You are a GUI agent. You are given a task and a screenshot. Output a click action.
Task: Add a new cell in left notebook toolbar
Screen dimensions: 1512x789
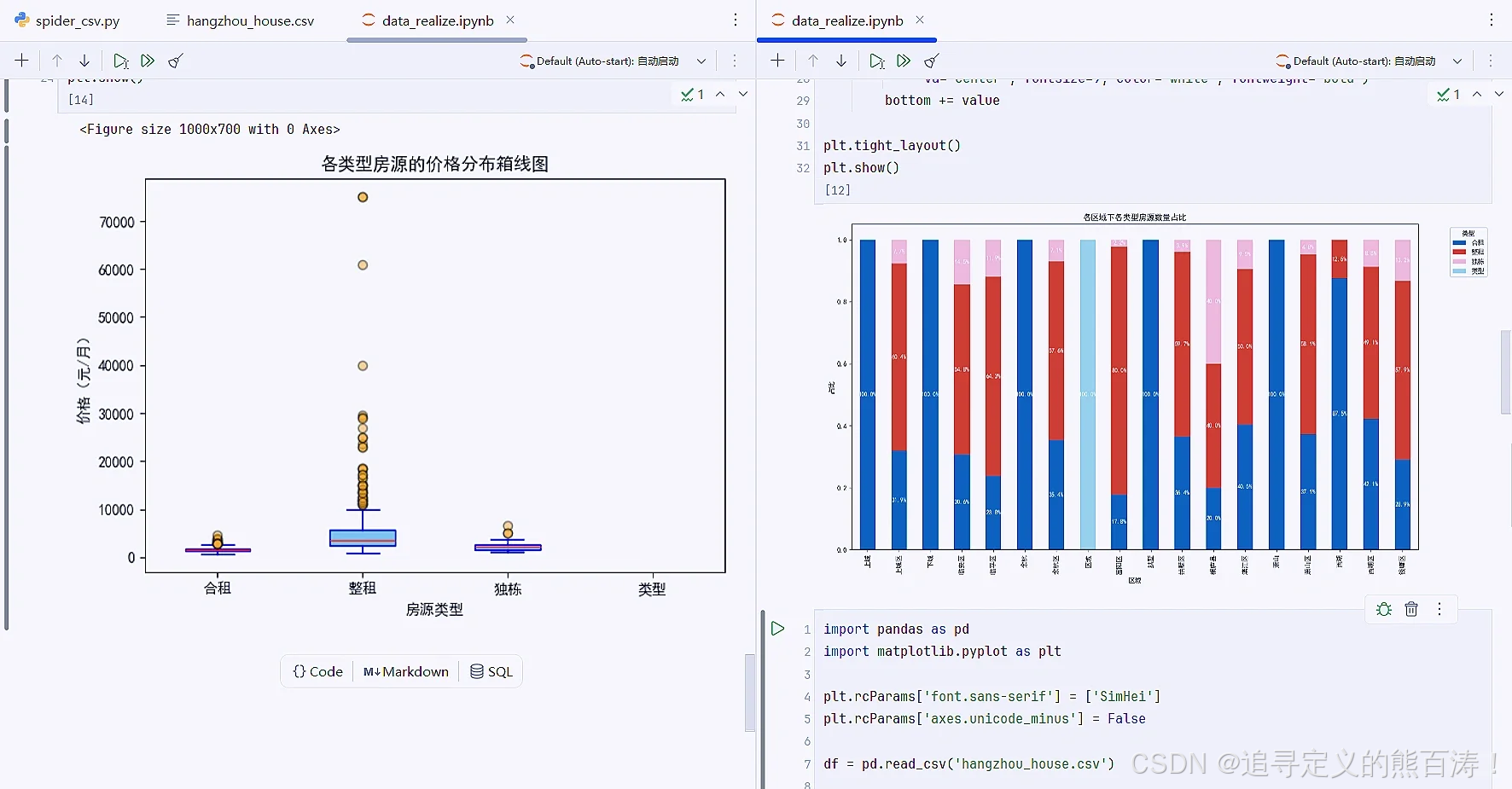coord(22,61)
